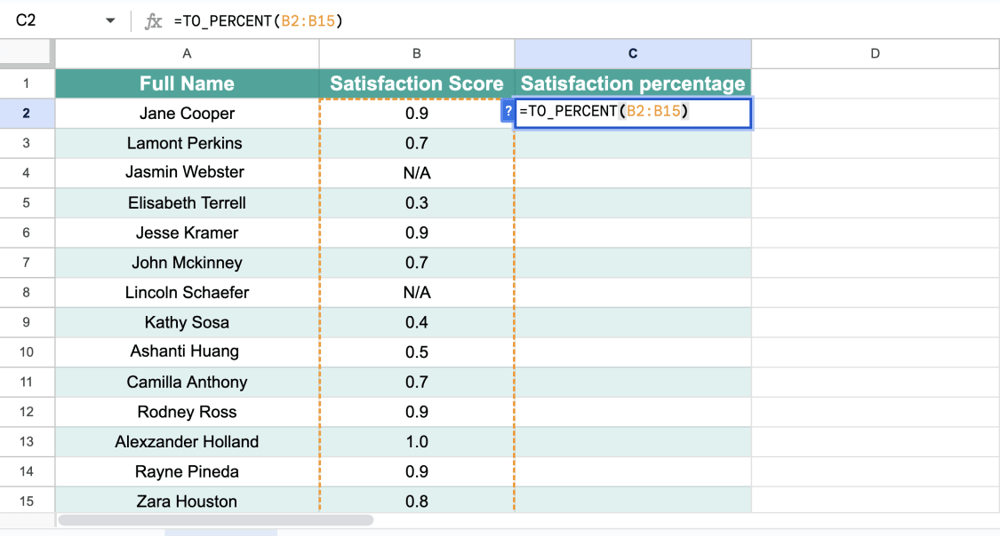Screen dimensions: 1000x537
Task: Click the Full Name header cell
Action: tap(187, 84)
